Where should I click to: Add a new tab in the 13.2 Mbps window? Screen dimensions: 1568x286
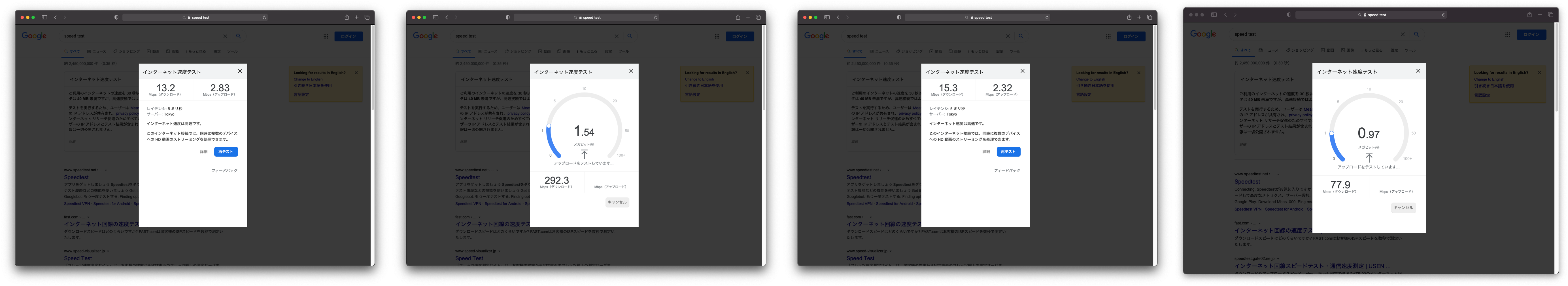click(x=357, y=17)
